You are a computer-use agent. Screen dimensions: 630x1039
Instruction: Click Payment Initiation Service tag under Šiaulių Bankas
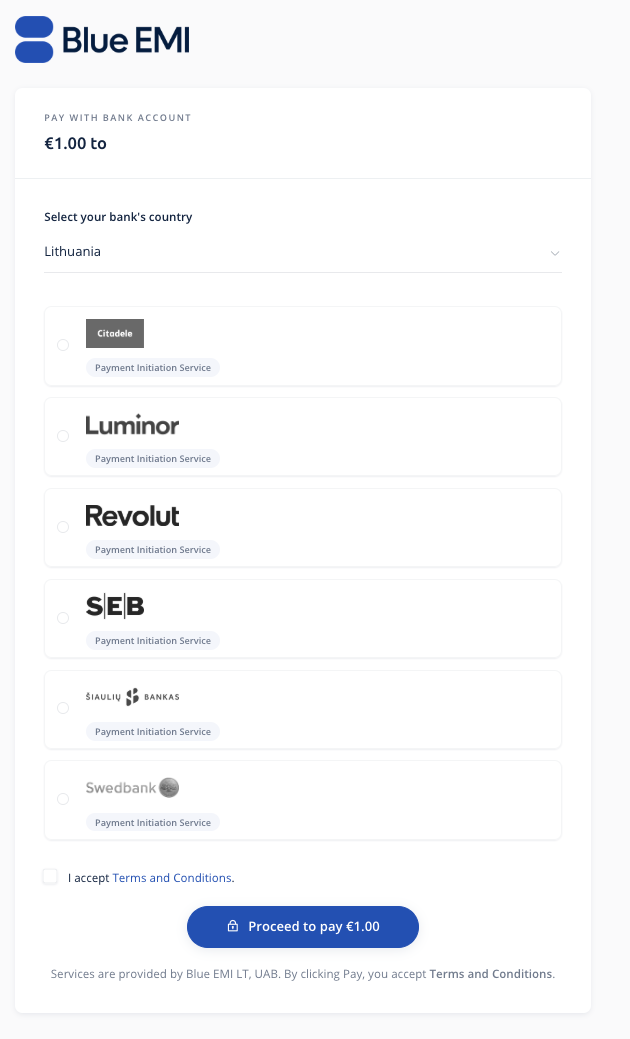153,732
